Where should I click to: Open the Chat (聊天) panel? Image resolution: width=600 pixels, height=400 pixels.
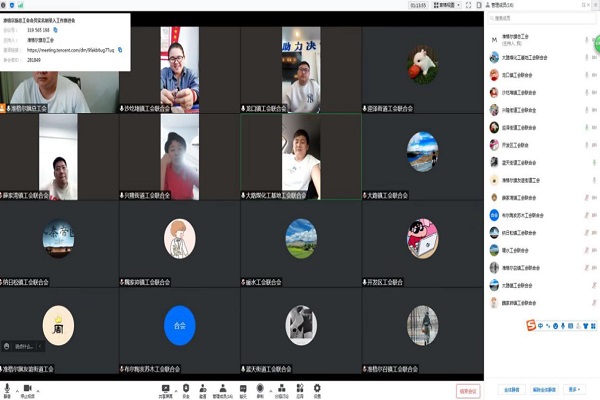pyautogui.click(x=243, y=391)
